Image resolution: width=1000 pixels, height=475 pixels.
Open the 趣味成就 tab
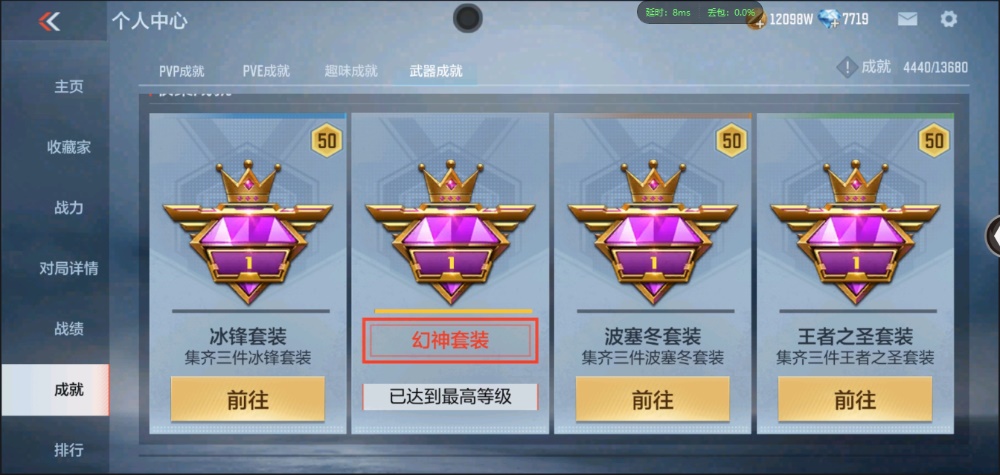[351, 71]
